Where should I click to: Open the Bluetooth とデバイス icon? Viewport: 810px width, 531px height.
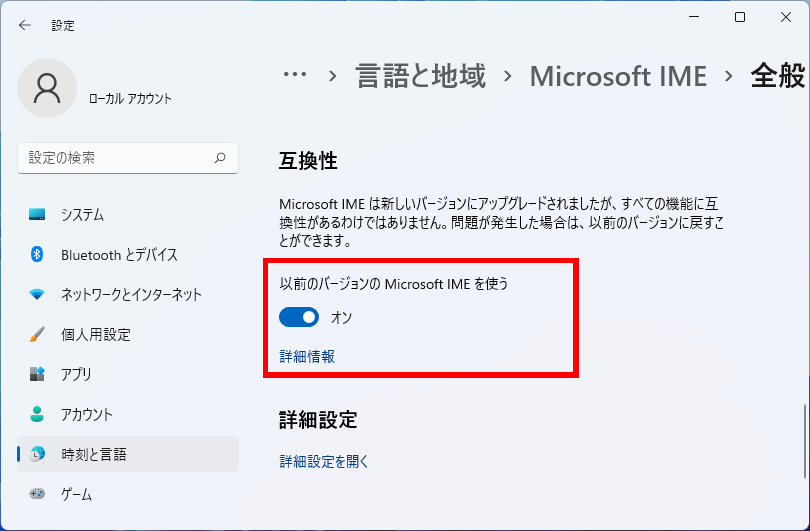click(x=37, y=254)
